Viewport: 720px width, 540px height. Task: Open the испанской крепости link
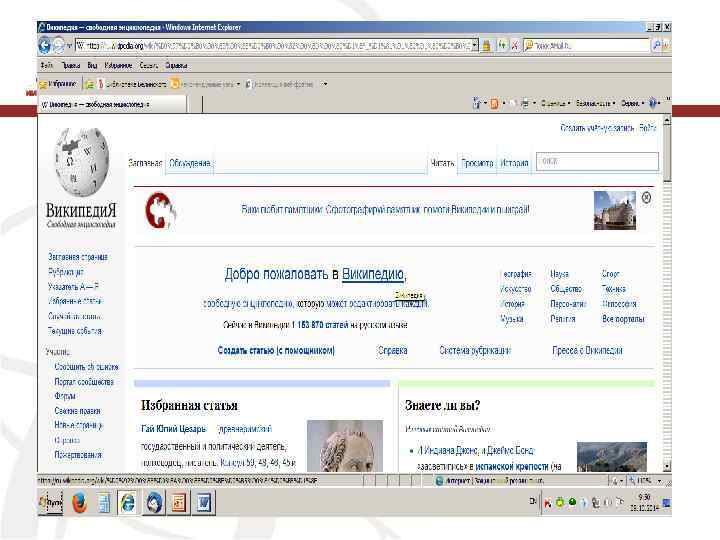pyautogui.click(x=512, y=467)
